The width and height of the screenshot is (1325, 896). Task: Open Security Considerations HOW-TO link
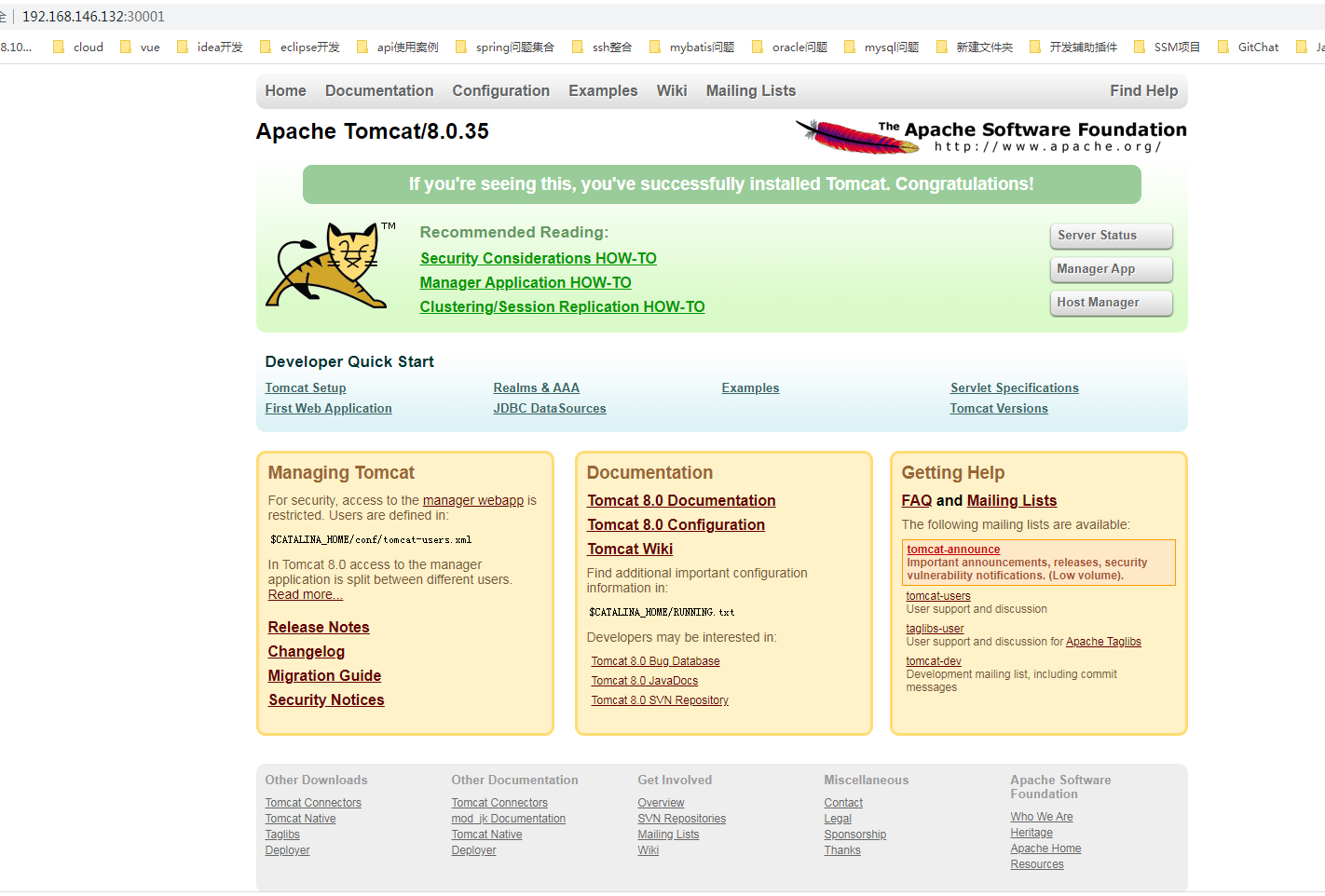[538, 258]
